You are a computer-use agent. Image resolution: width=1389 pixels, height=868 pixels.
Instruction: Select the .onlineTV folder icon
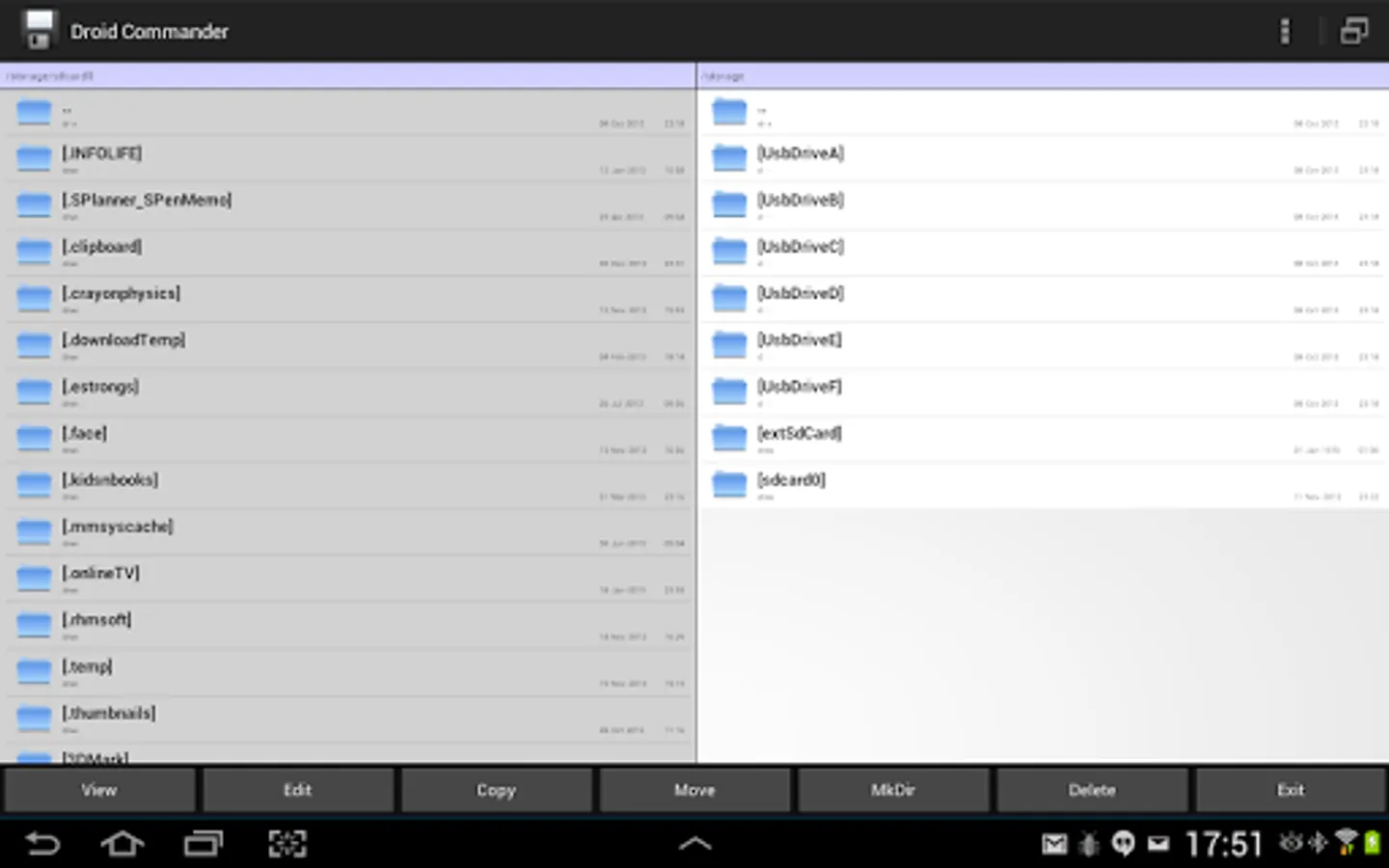coord(34,578)
